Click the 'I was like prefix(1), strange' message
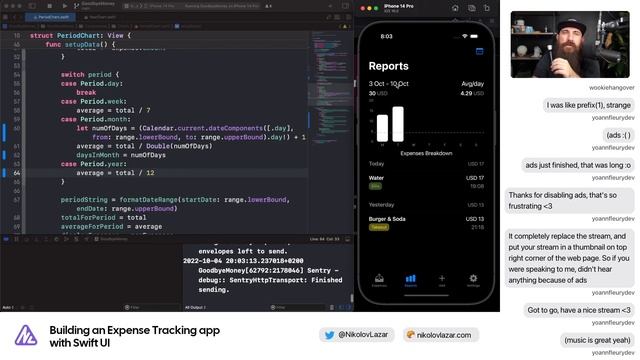 point(589,105)
